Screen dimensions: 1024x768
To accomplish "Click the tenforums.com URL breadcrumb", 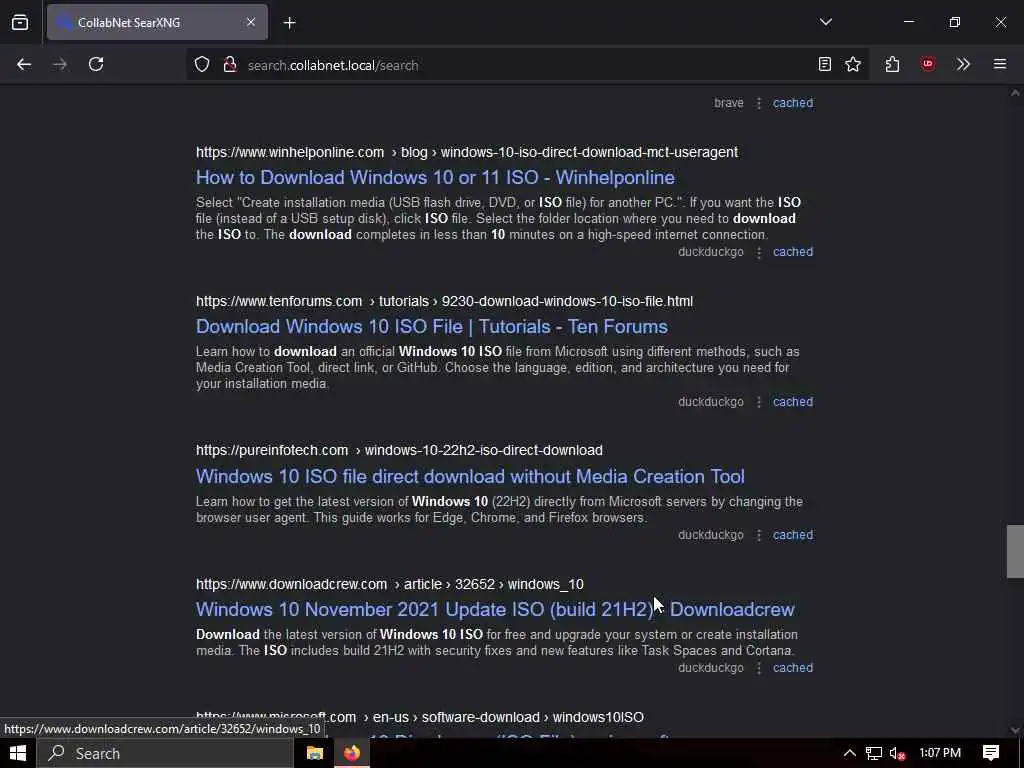I will (x=444, y=301).
